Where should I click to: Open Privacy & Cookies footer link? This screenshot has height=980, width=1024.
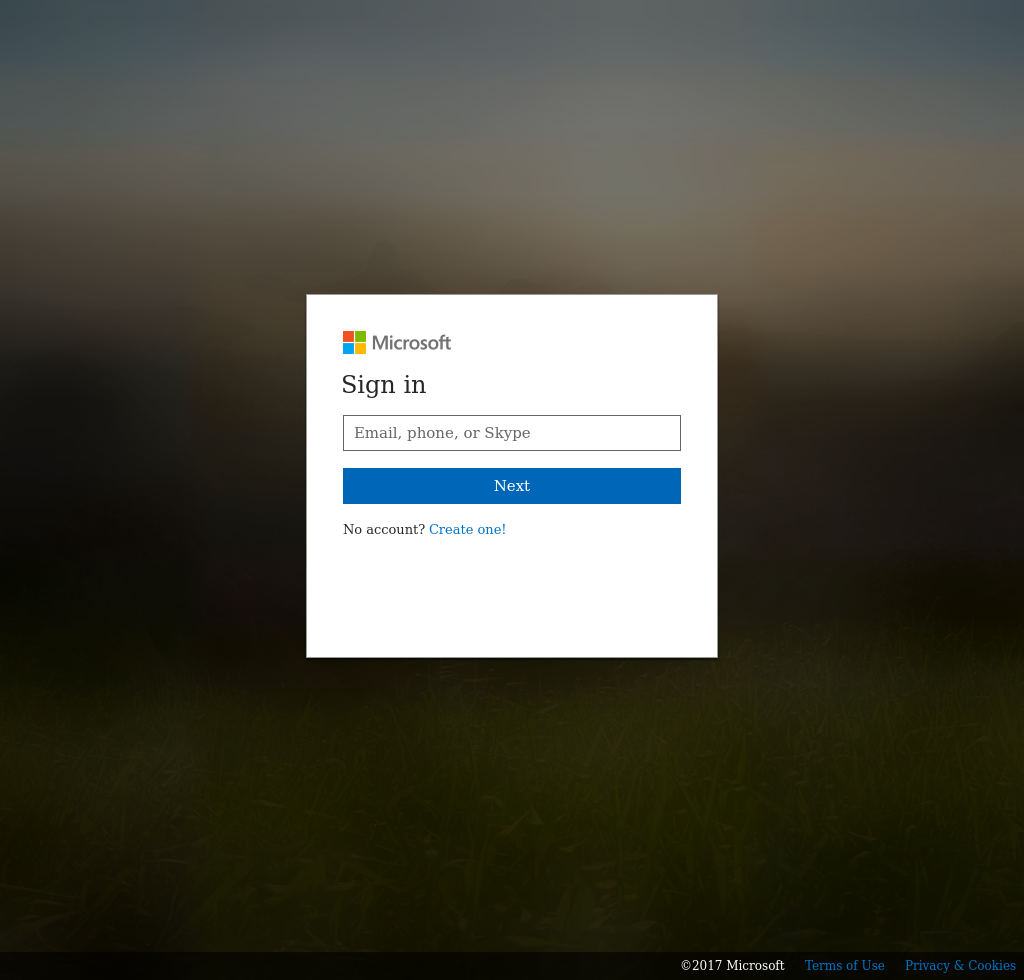coord(960,966)
